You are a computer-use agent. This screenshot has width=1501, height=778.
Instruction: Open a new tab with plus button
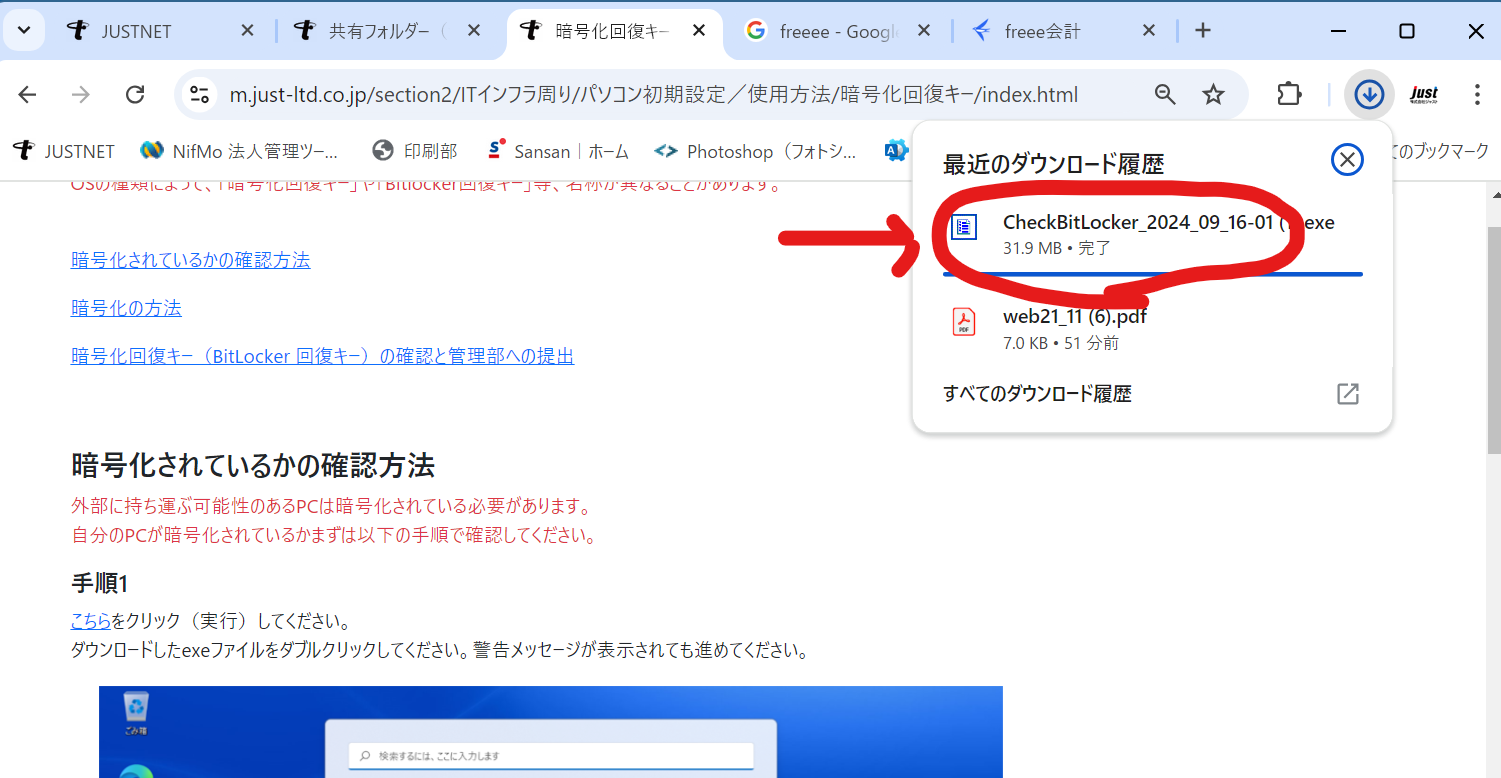click(1203, 31)
